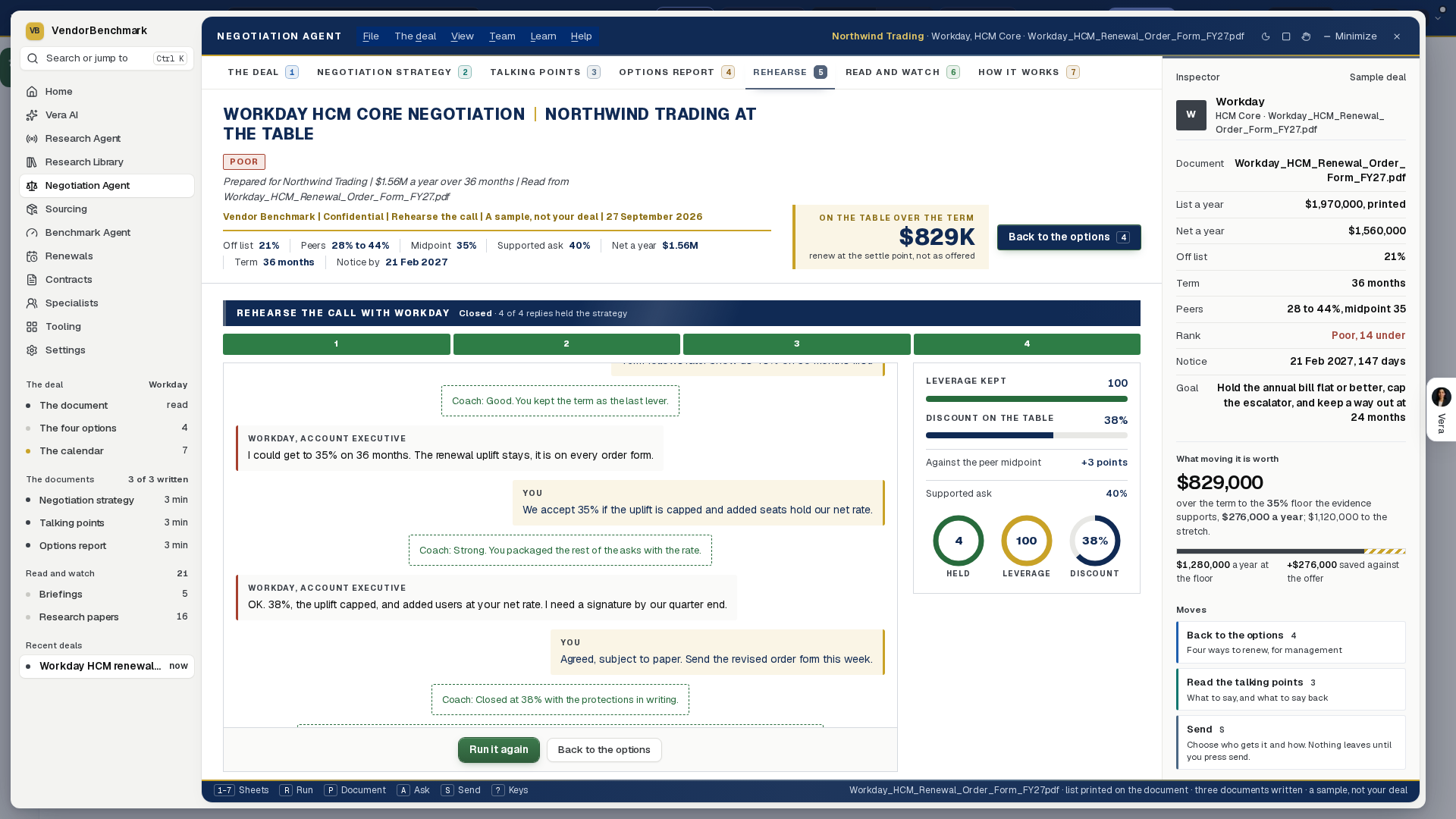
Task: Open Read the talking points move card
Action: pyautogui.click(x=1291, y=689)
